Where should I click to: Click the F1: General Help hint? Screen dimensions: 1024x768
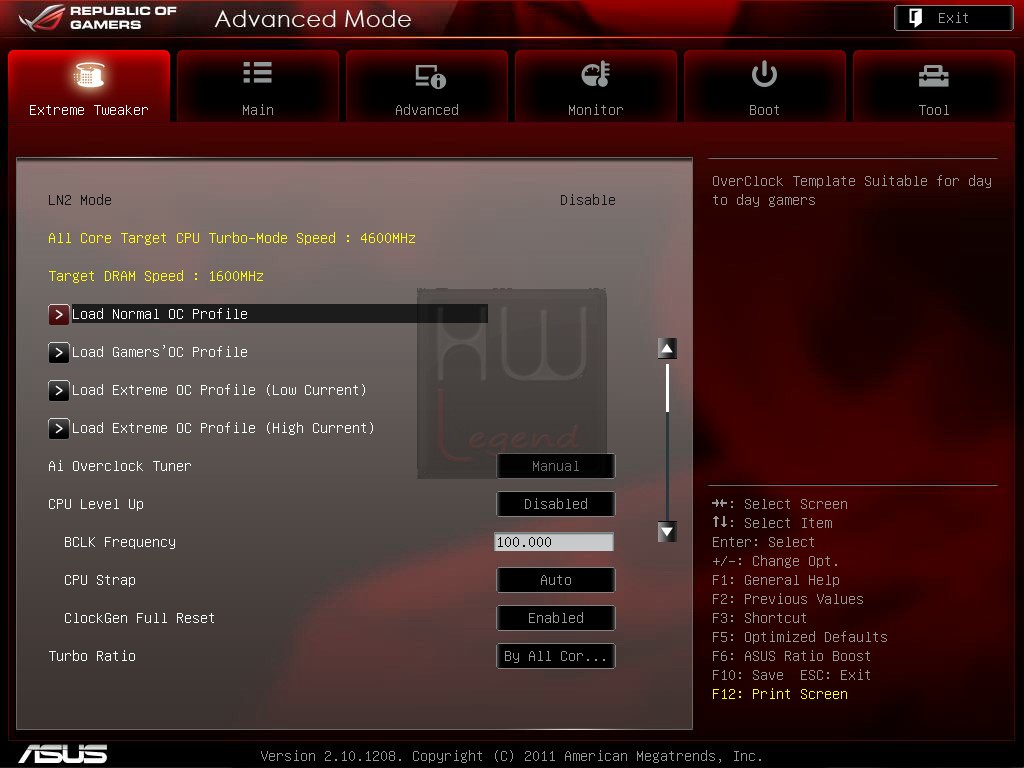click(776, 581)
